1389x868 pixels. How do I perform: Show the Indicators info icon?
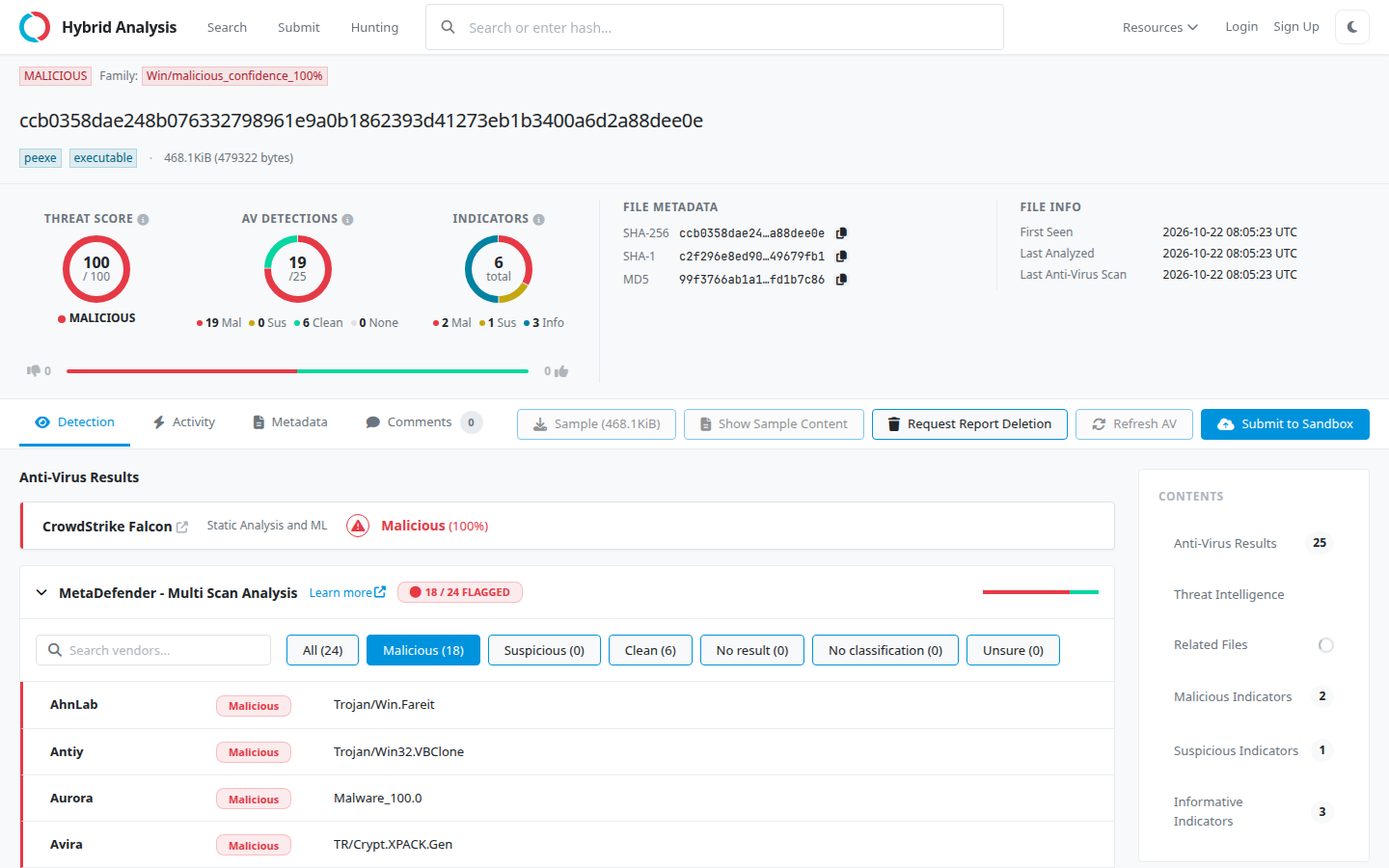click(x=539, y=220)
